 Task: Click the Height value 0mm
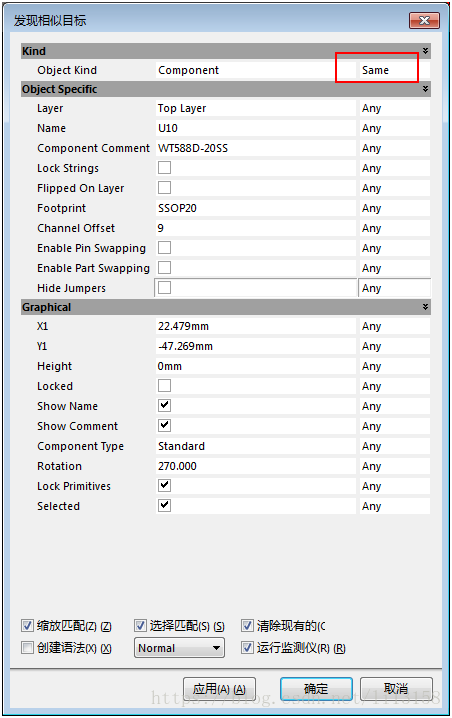(256, 366)
